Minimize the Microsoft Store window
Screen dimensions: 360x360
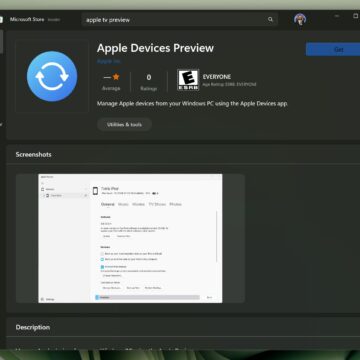click(x=337, y=16)
